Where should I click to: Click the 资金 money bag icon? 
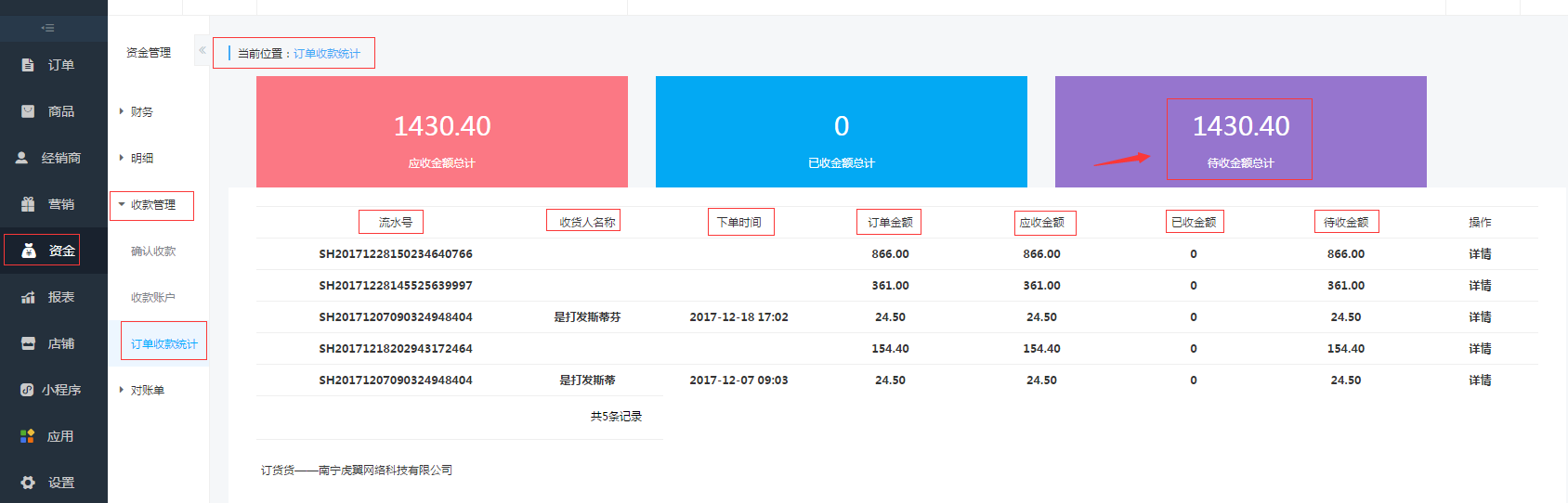coord(28,251)
